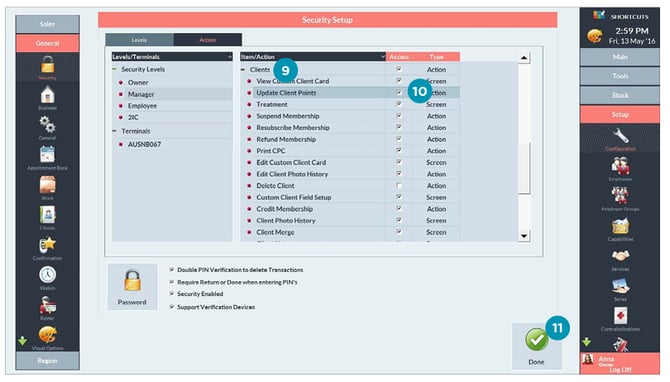Toggle Support Verification Devices checkbox
This screenshot has height=382, width=670.
pyautogui.click(x=172, y=307)
